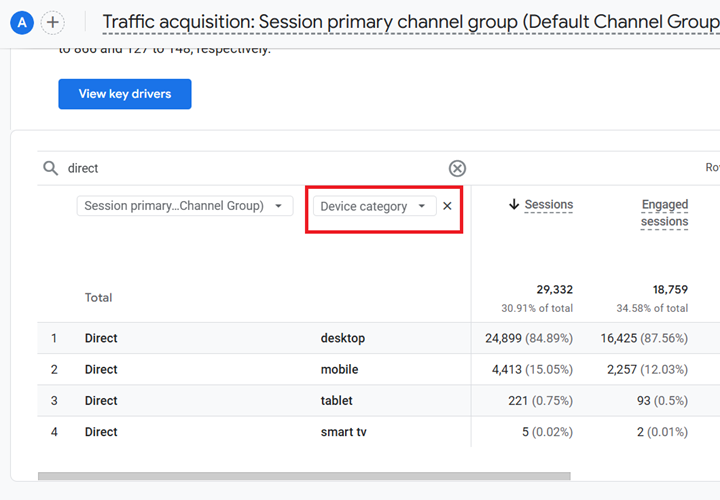Select the Direct tablet row
The height and width of the screenshot is (500, 720).
[x=100, y=400]
